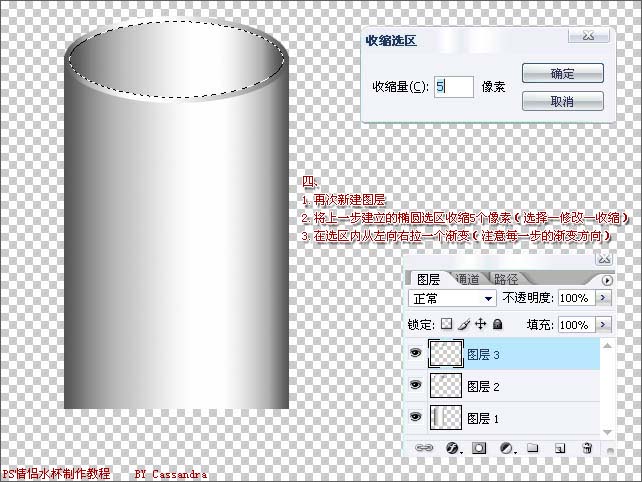The height and width of the screenshot is (482, 642).
Task: Switch to the 图层 tab
Action: [428, 279]
